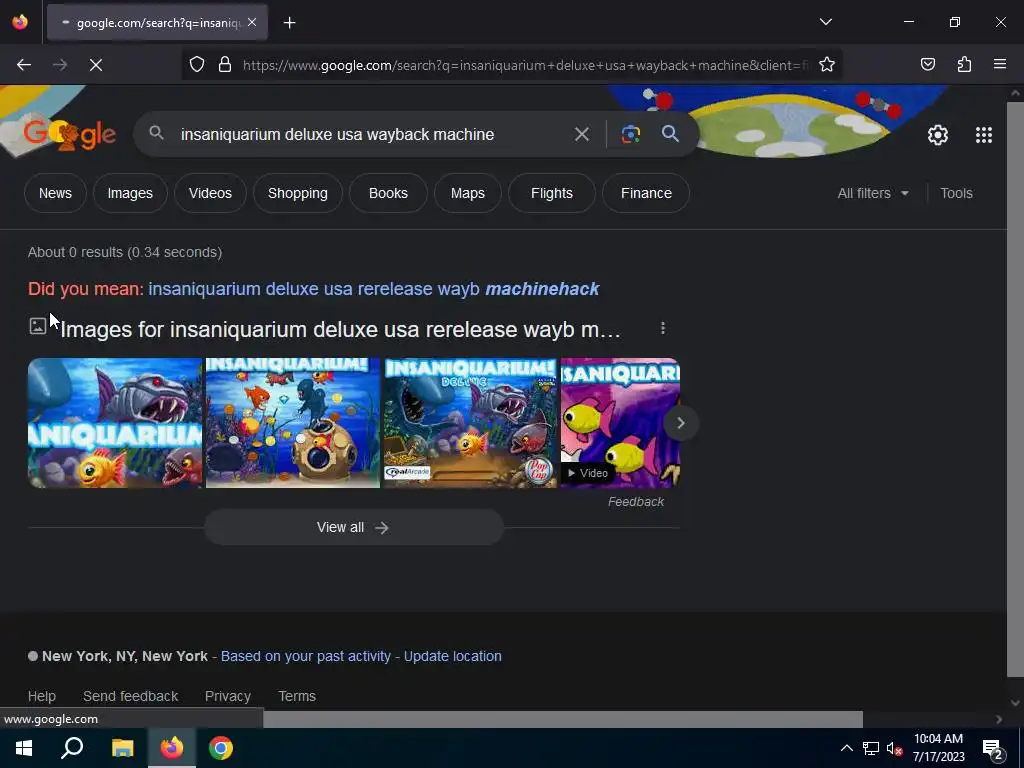Switch to the News filter
This screenshot has width=1024, height=768.
coord(55,193)
